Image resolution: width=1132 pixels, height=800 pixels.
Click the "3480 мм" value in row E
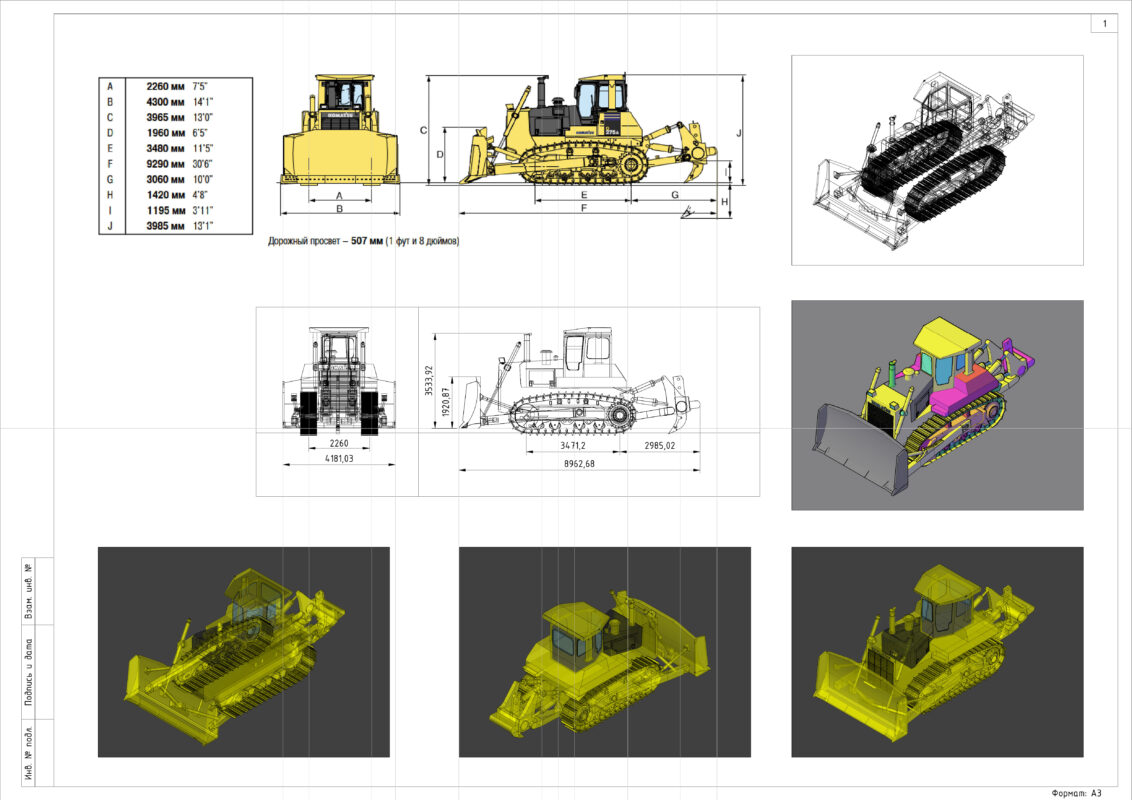pyautogui.click(x=165, y=149)
